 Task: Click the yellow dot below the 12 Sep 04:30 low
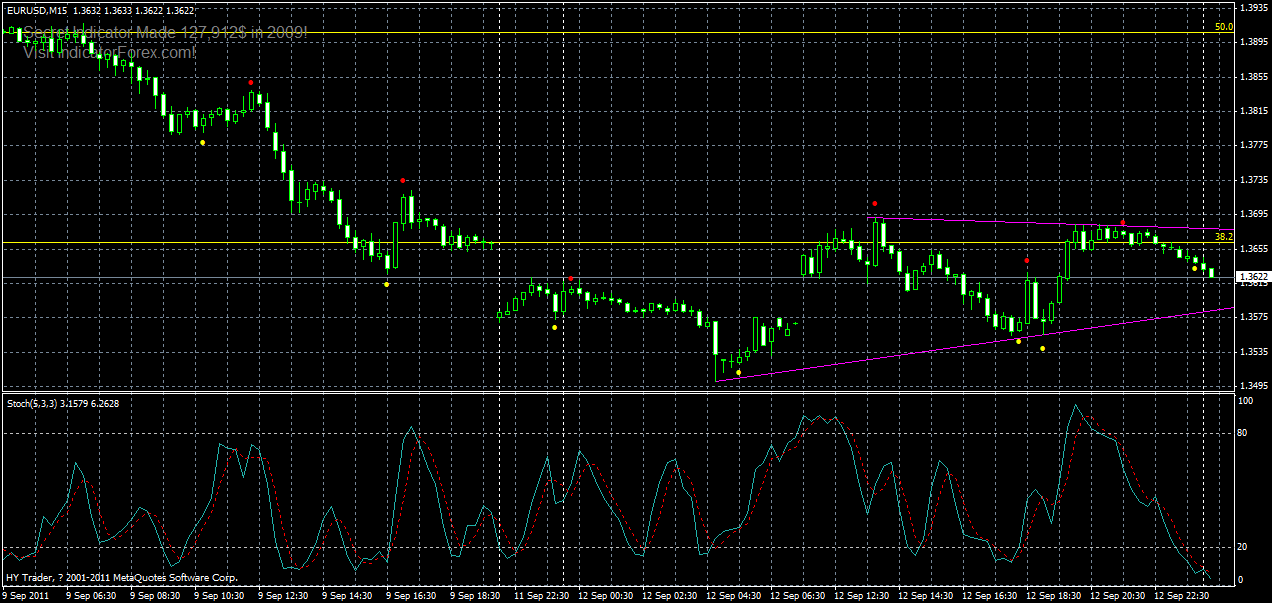pyautogui.click(x=737, y=371)
